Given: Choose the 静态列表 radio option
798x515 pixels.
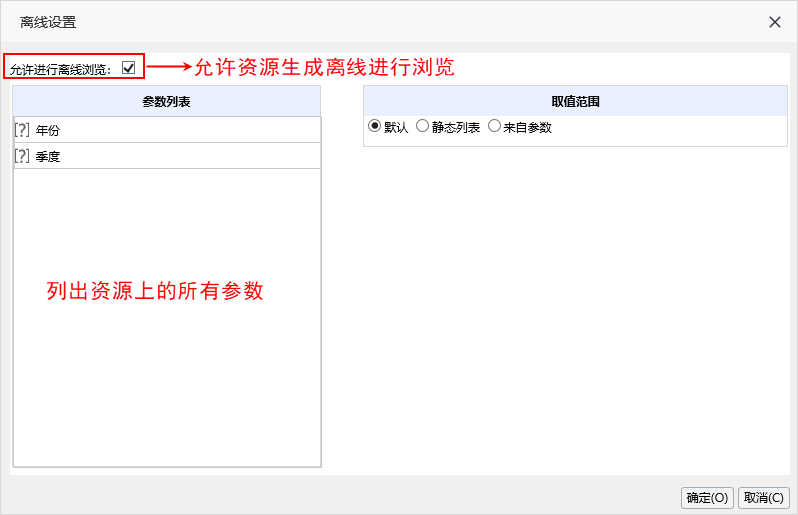Looking at the screenshot, I should [422, 126].
